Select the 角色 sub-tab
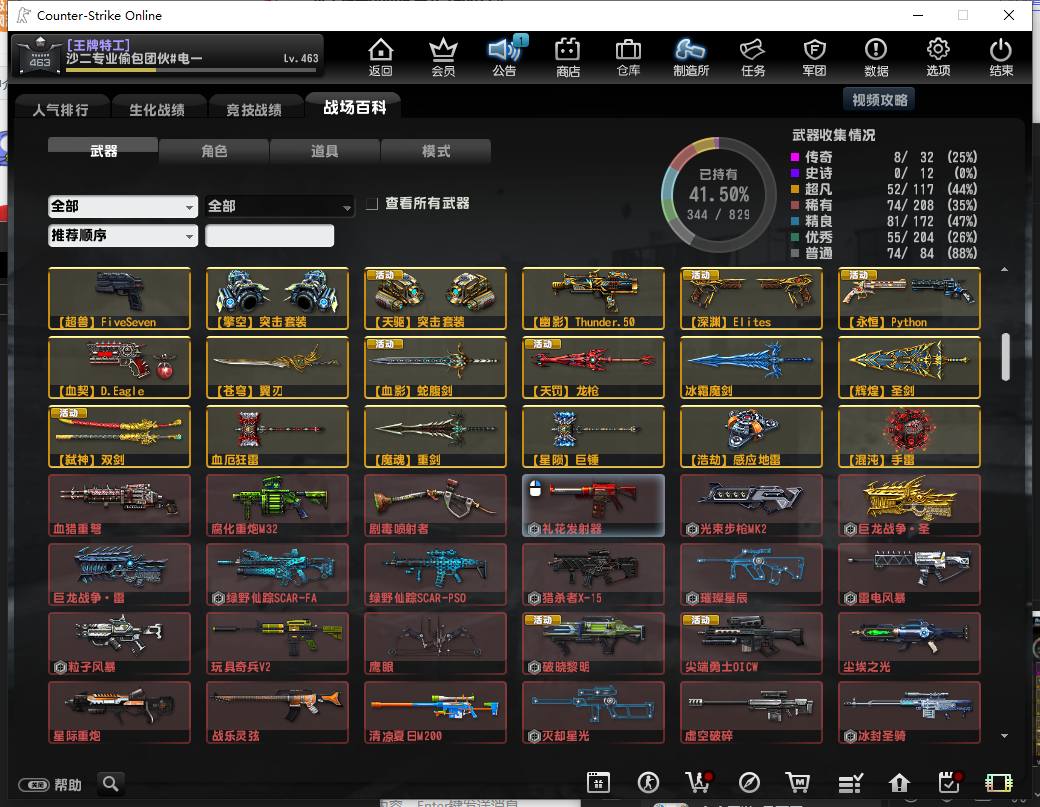The image size is (1040, 807). point(214,151)
